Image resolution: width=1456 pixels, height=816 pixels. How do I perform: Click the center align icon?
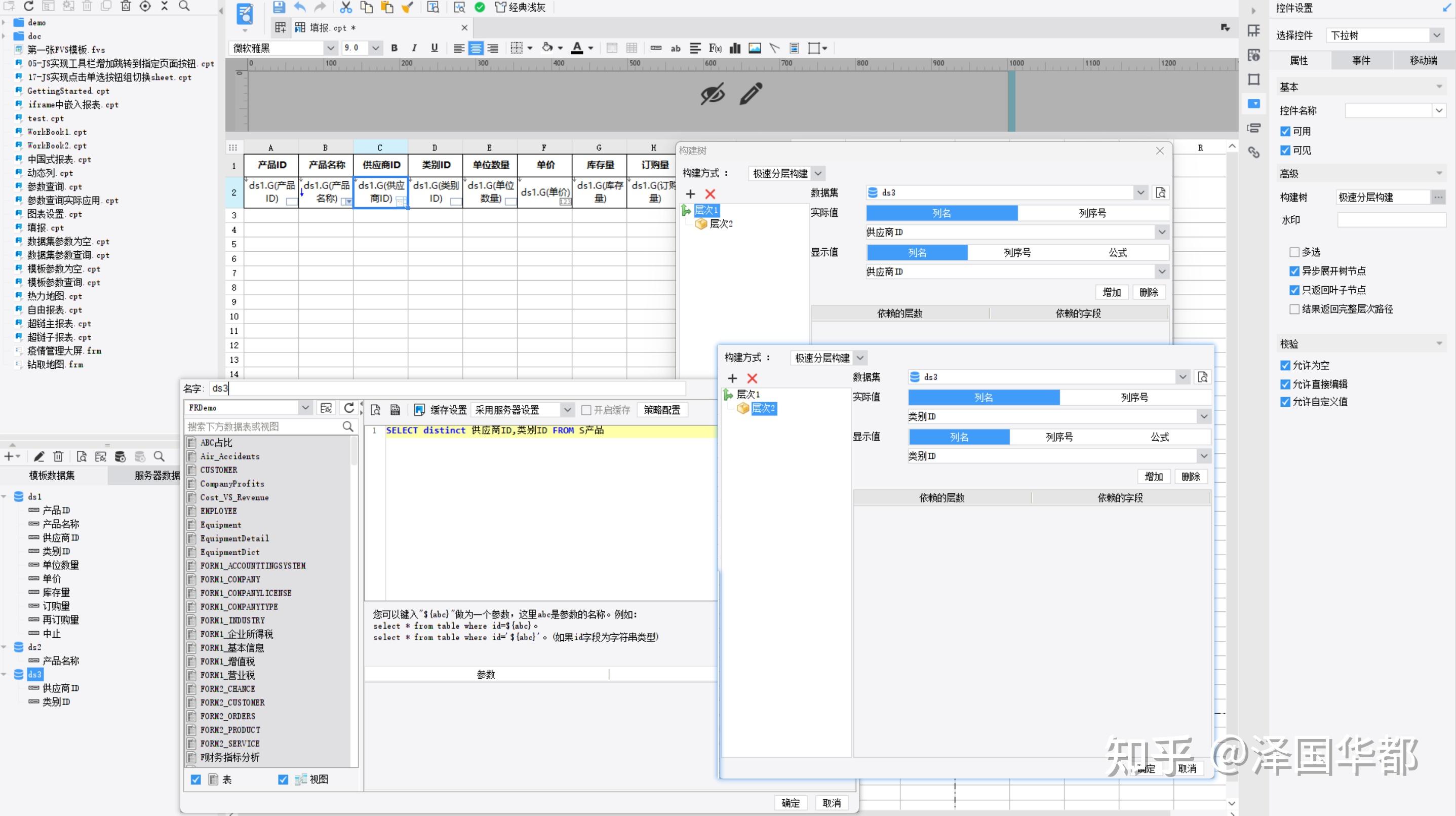pyautogui.click(x=476, y=48)
